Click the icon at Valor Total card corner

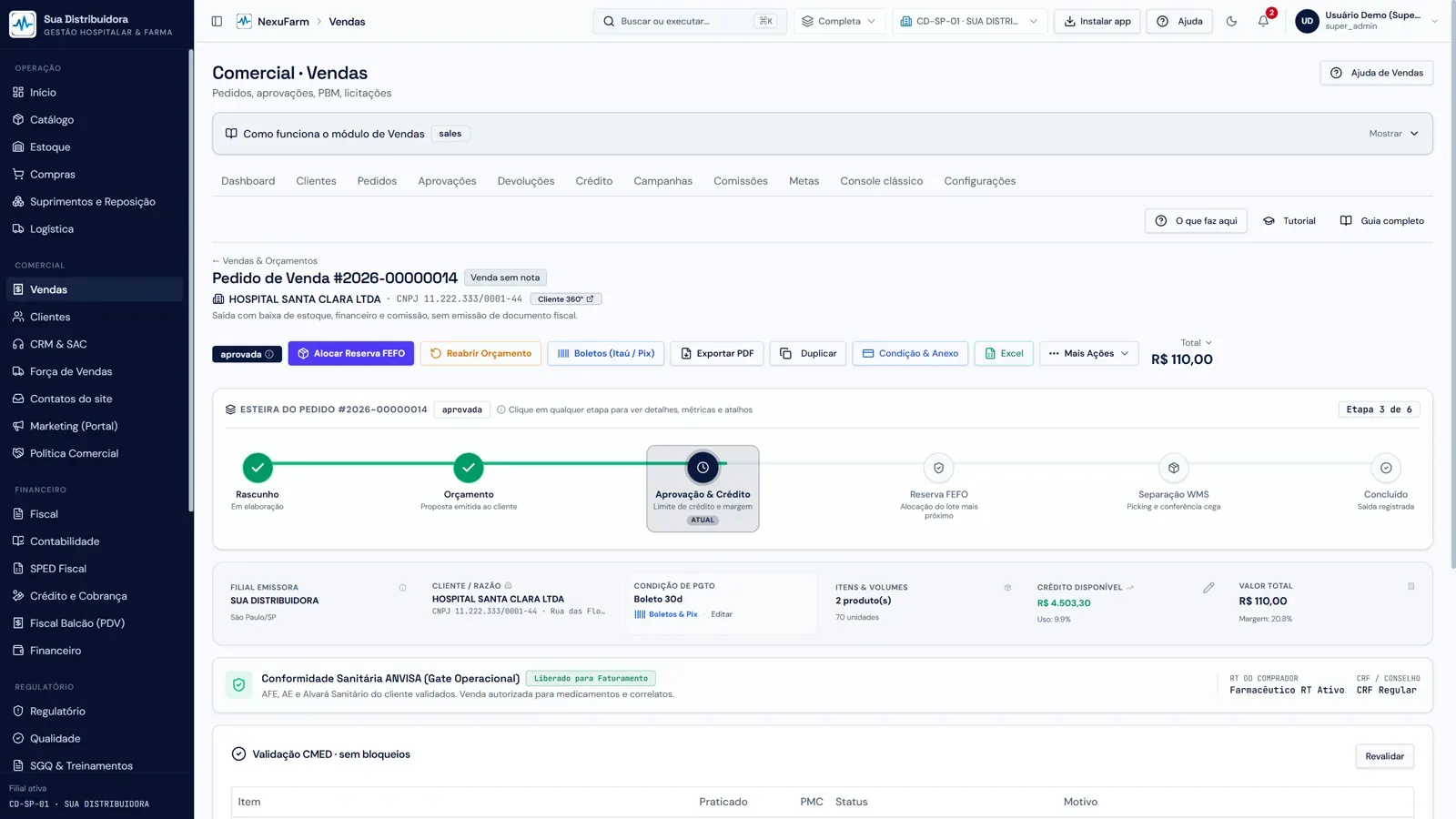(x=1411, y=586)
